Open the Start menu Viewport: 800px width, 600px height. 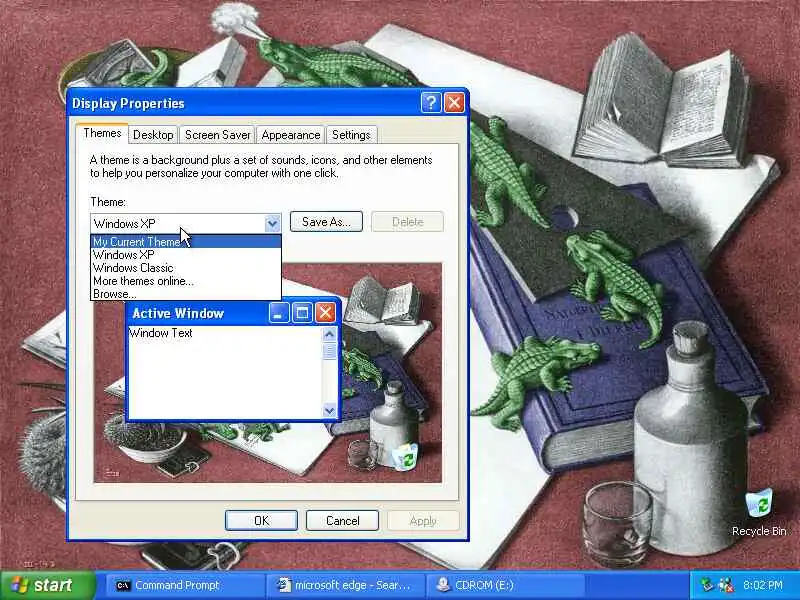(47, 585)
